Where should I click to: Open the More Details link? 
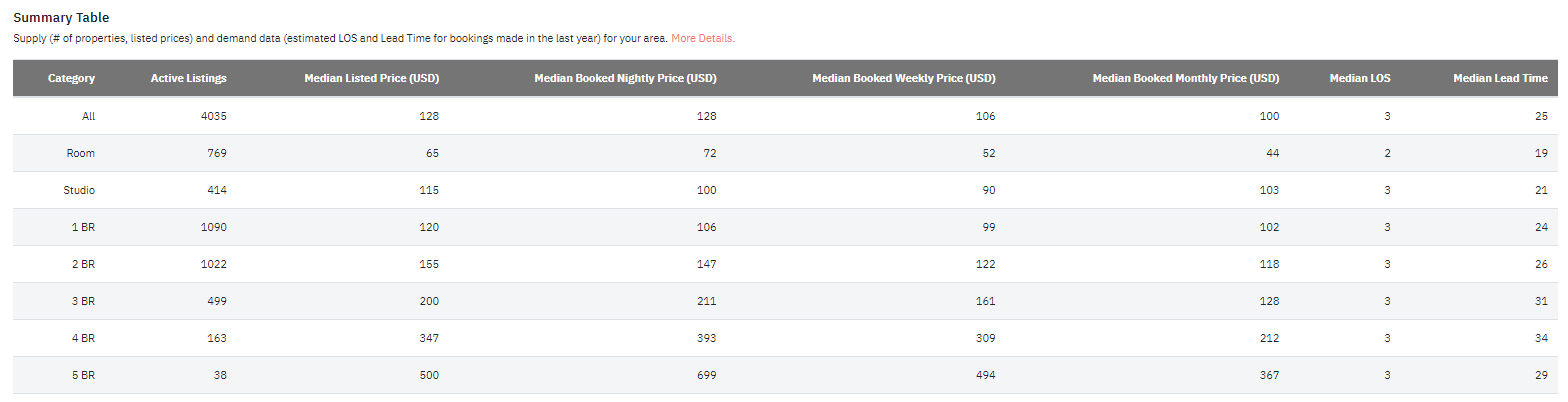tap(703, 38)
